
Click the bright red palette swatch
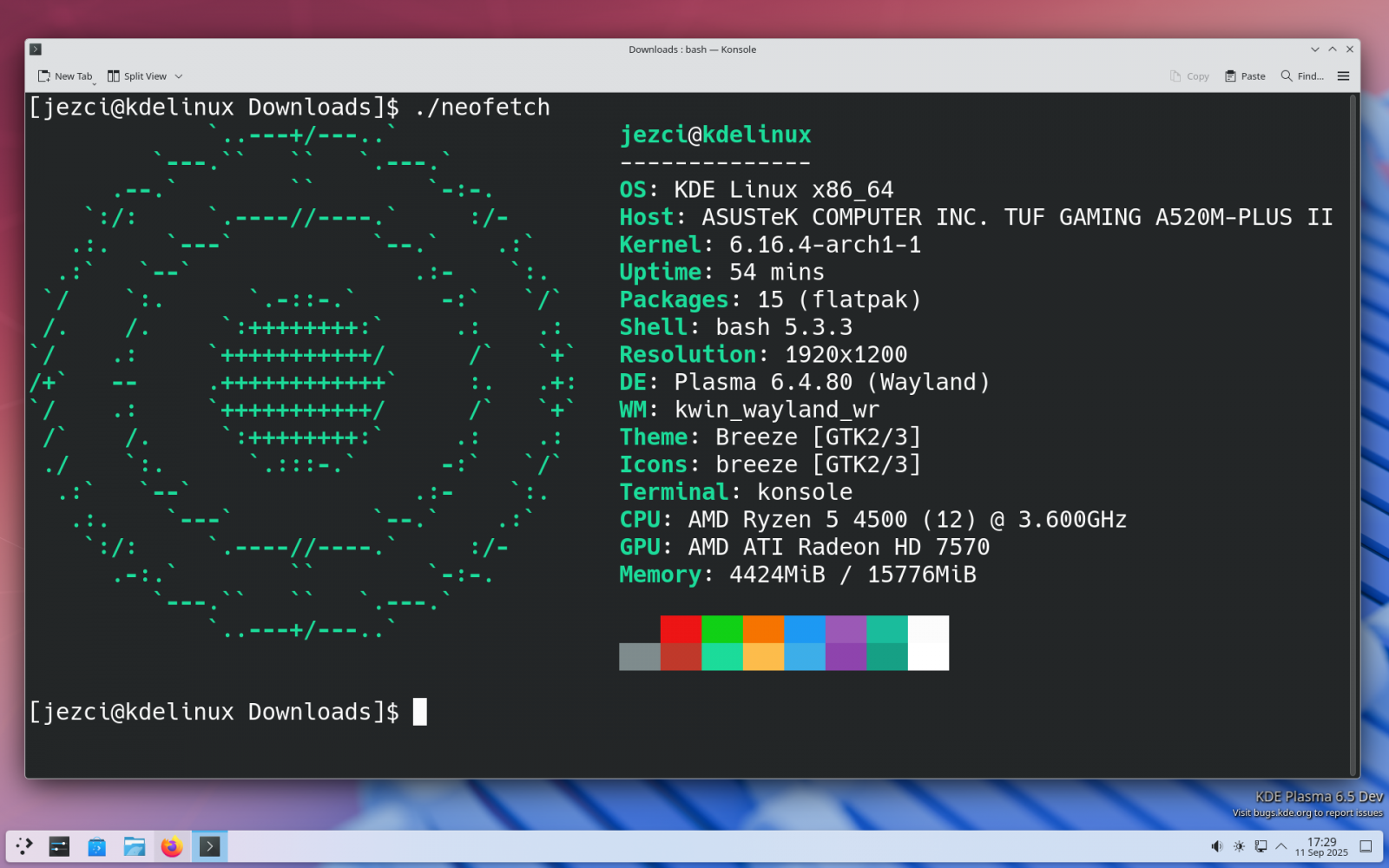pyautogui.click(x=681, y=629)
